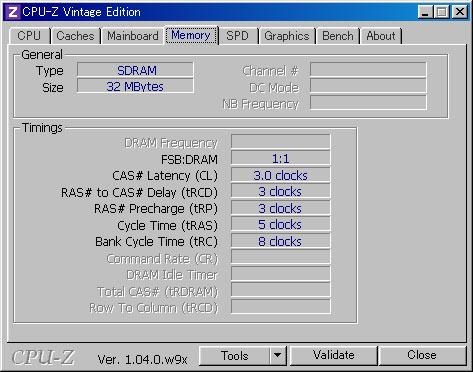Switch to the SPD tab
The image size is (473, 372).
tap(238, 36)
